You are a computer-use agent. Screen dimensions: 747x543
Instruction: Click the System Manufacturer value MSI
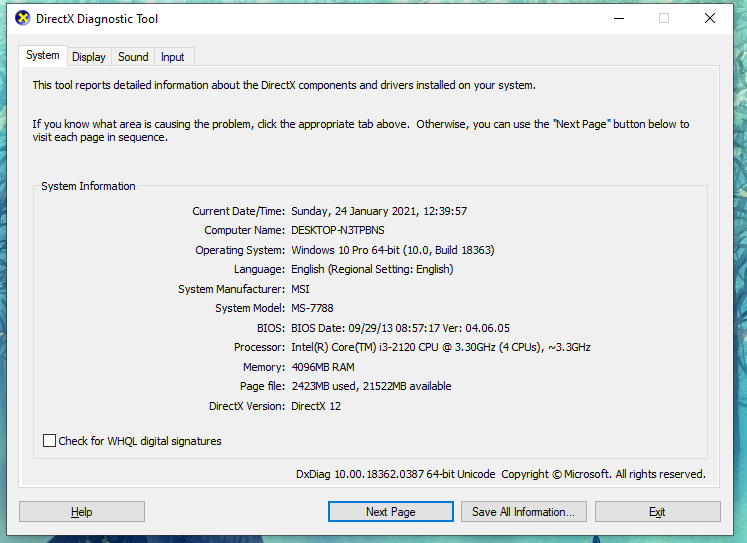pos(300,289)
